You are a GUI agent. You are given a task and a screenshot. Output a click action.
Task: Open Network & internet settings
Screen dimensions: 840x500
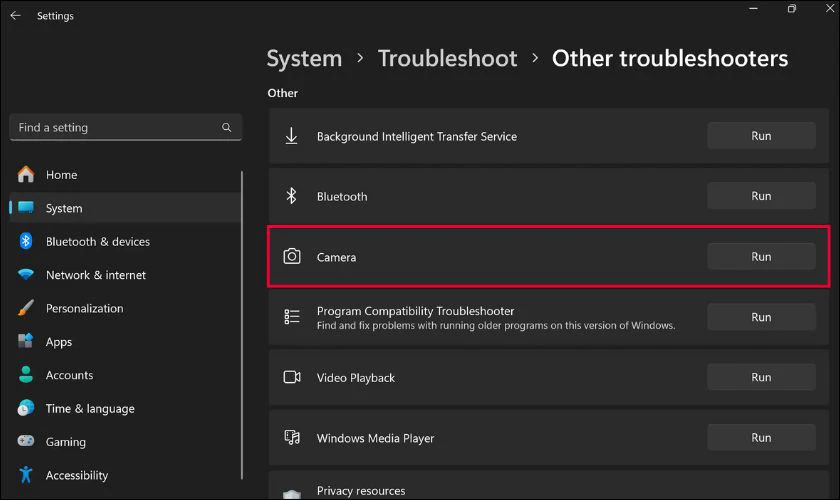point(125,275)
